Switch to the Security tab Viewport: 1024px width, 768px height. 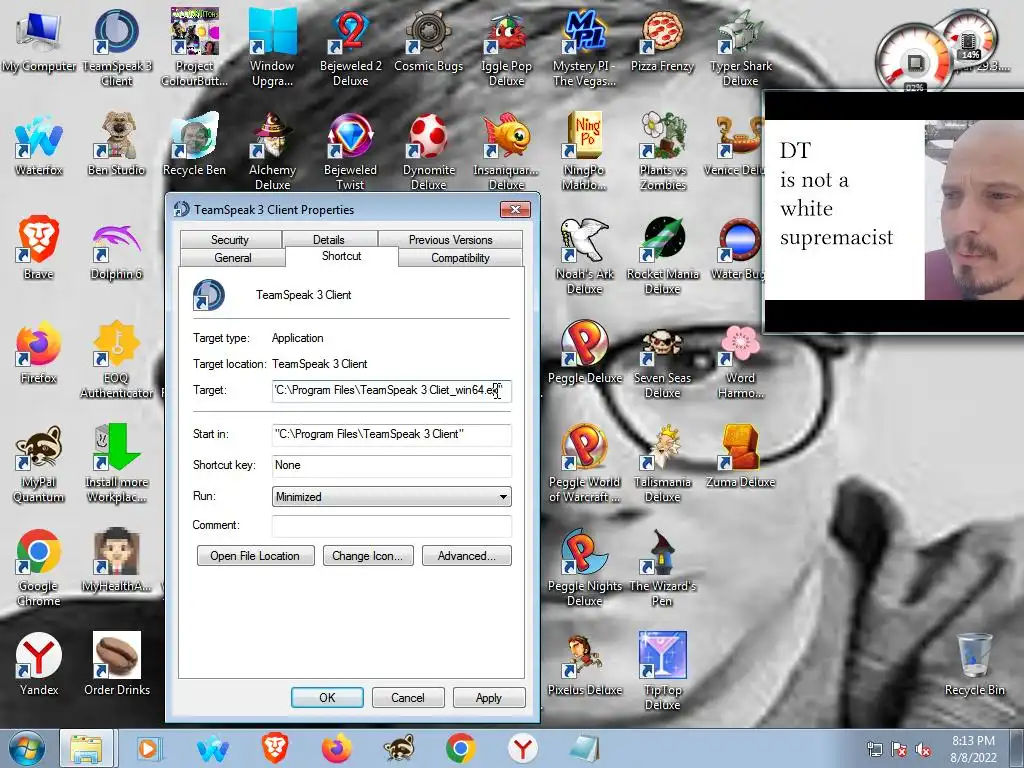point(230,239)
